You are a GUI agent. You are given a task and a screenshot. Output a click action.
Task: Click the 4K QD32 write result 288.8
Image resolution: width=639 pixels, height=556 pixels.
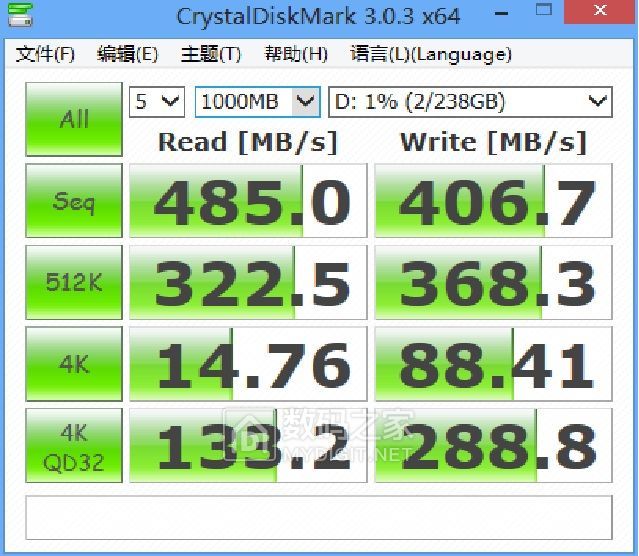pyautogui.click(x=493, y=446)
